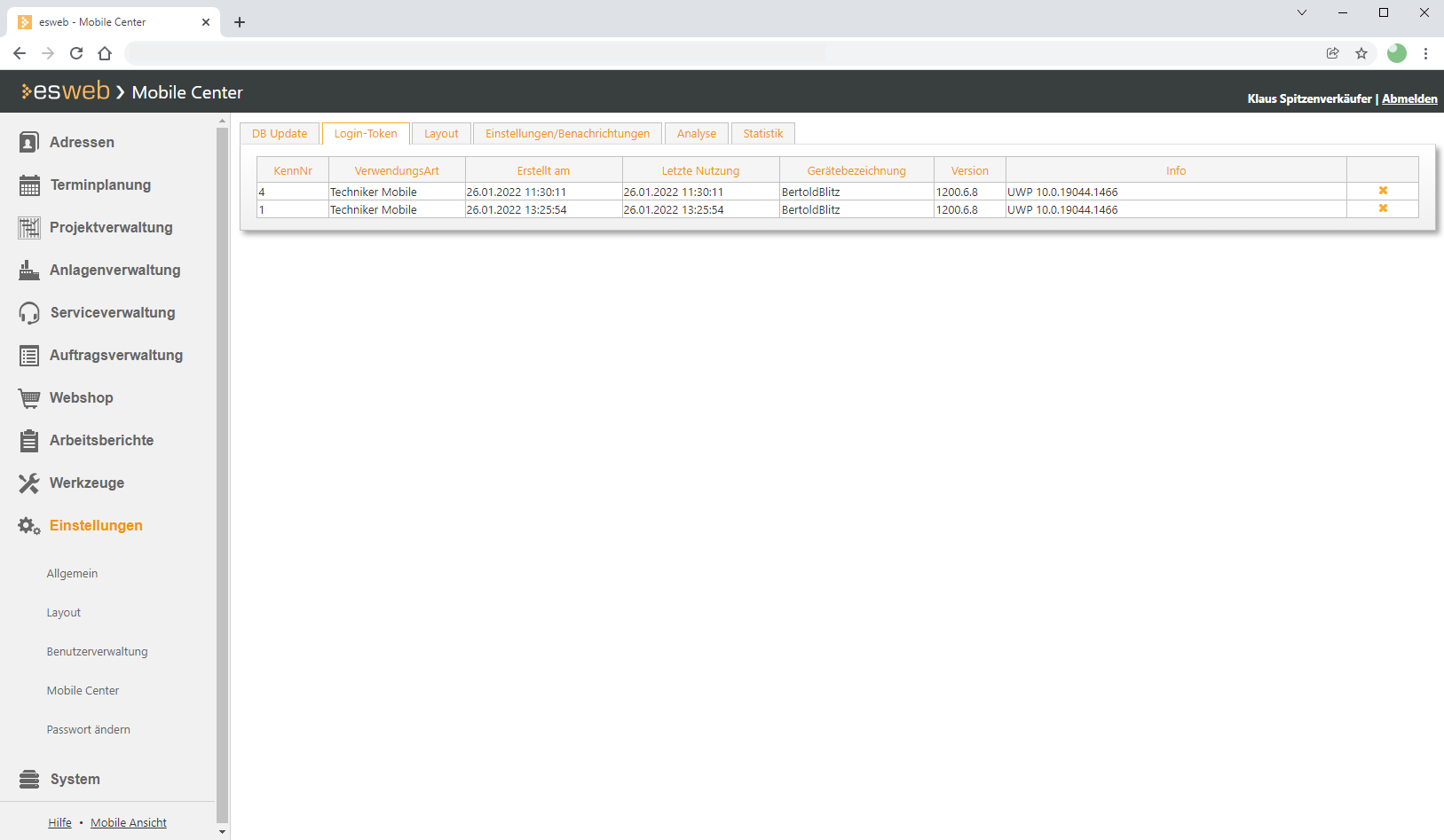Delete login token with KennNr 4
The image size is (1444, 840).
[x=1382, y=191]
